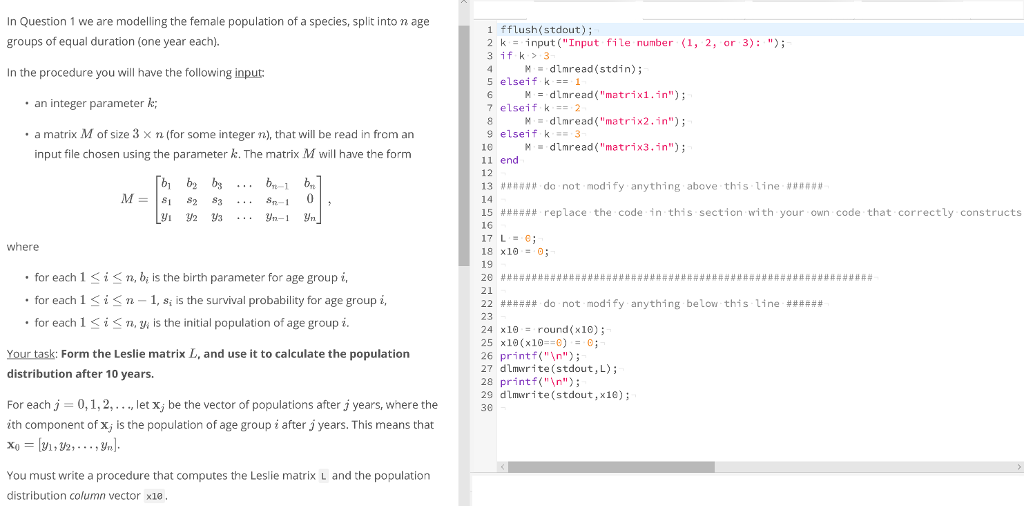Click the 'Input file number' input prompt line
This screenshot has height=506, width=1024.
643,42
